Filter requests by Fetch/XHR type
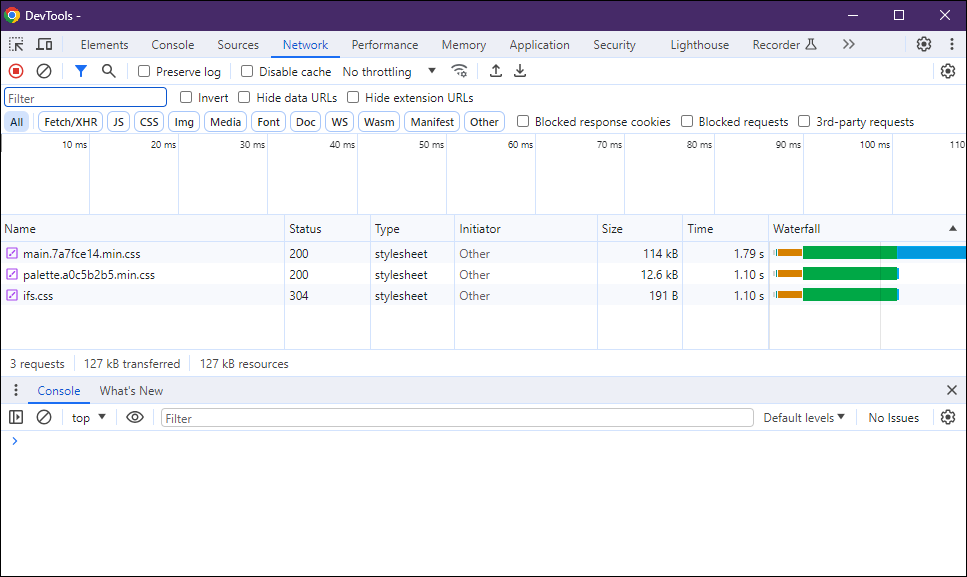Screen dimensions: 967x577 coord(70,122)
